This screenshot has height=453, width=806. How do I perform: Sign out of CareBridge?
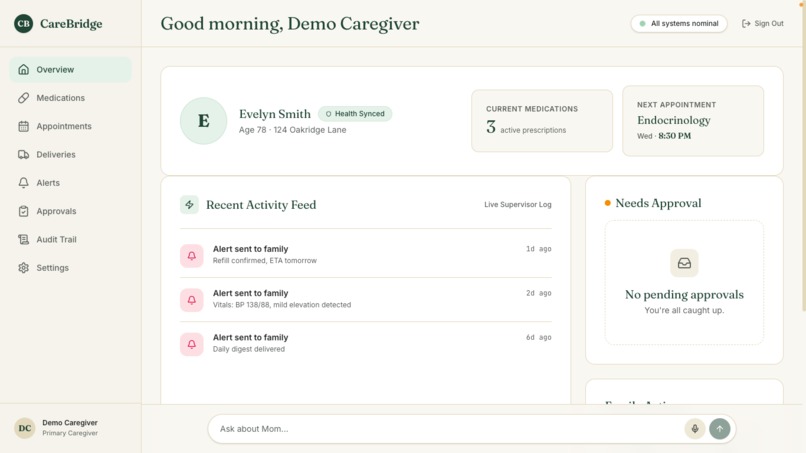click(762, 24)
